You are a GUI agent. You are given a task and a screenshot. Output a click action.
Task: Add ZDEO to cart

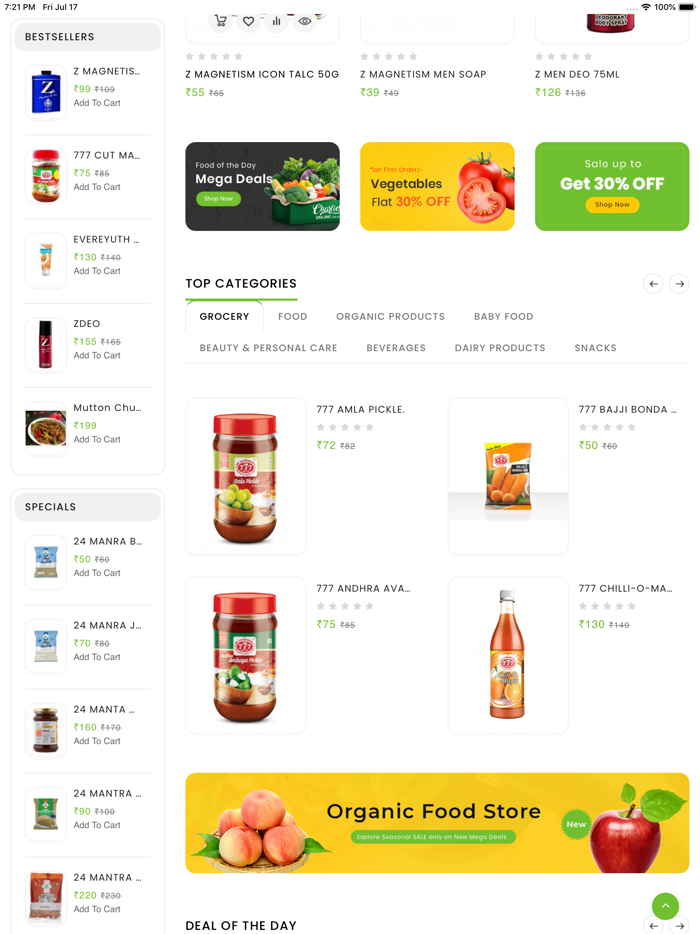click(x=97, y=355)
